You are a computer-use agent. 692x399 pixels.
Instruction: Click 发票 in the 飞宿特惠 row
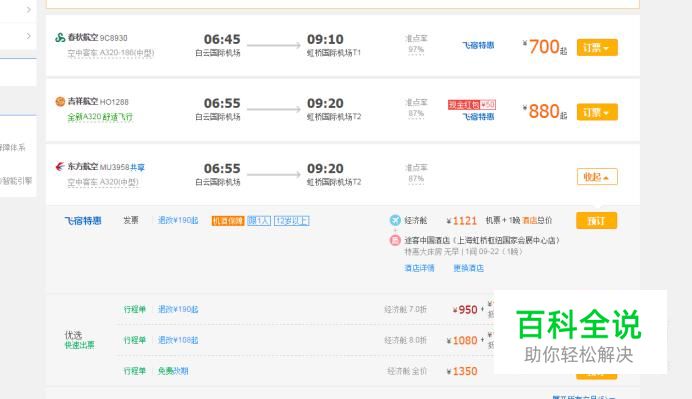(131, 220)
